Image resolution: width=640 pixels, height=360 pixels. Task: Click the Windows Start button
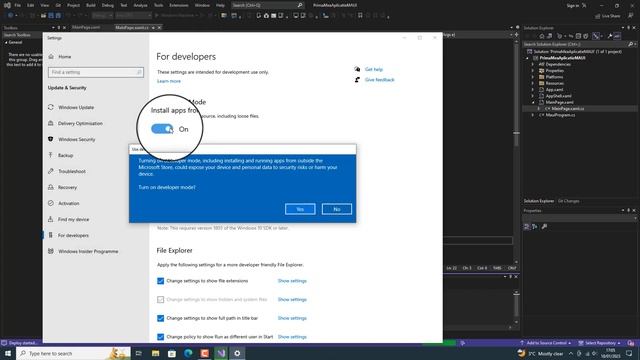(x=8, y=353)
